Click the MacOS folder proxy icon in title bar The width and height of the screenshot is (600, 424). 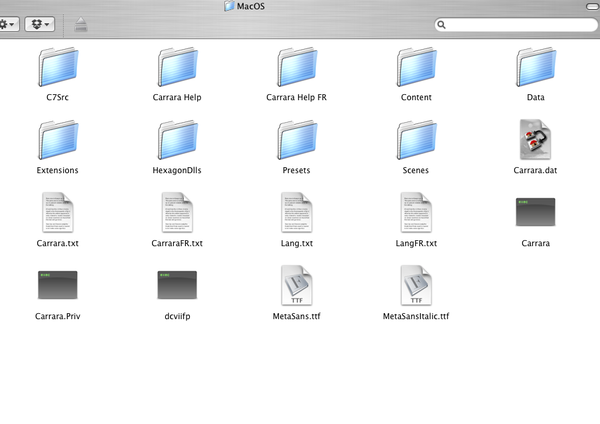point(229,6)
